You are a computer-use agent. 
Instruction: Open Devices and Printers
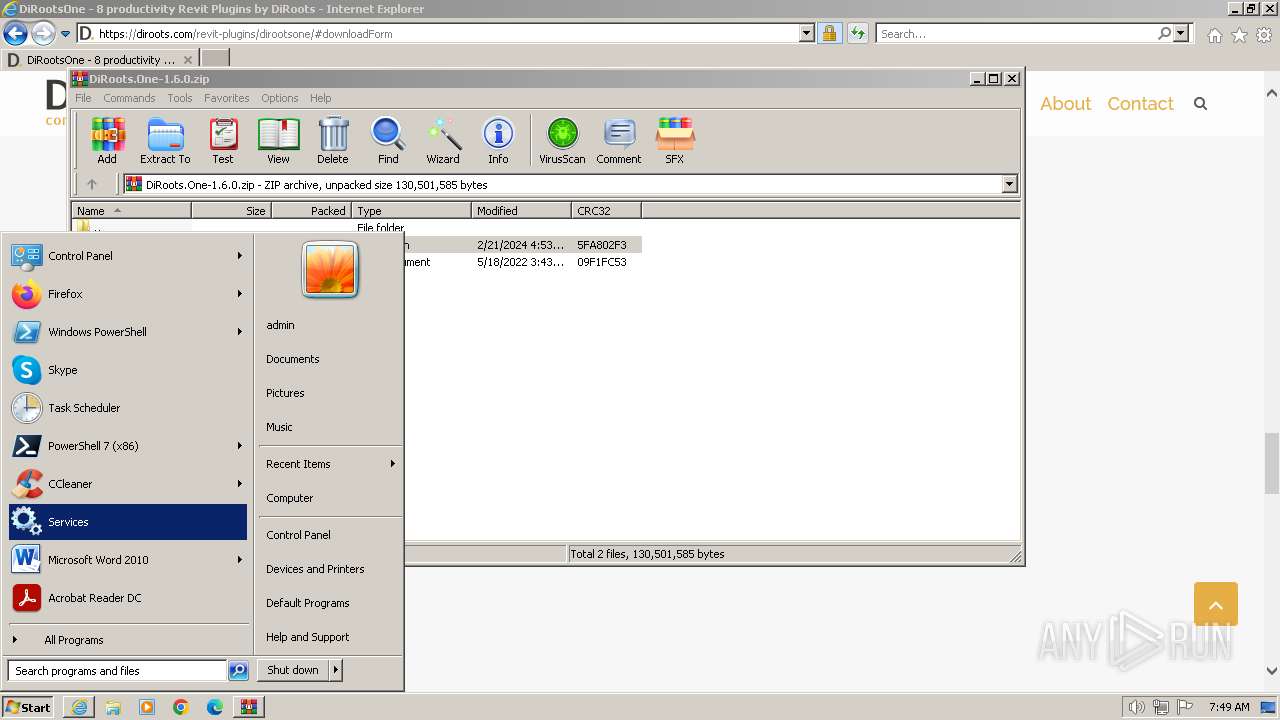[x=315, y=569]
